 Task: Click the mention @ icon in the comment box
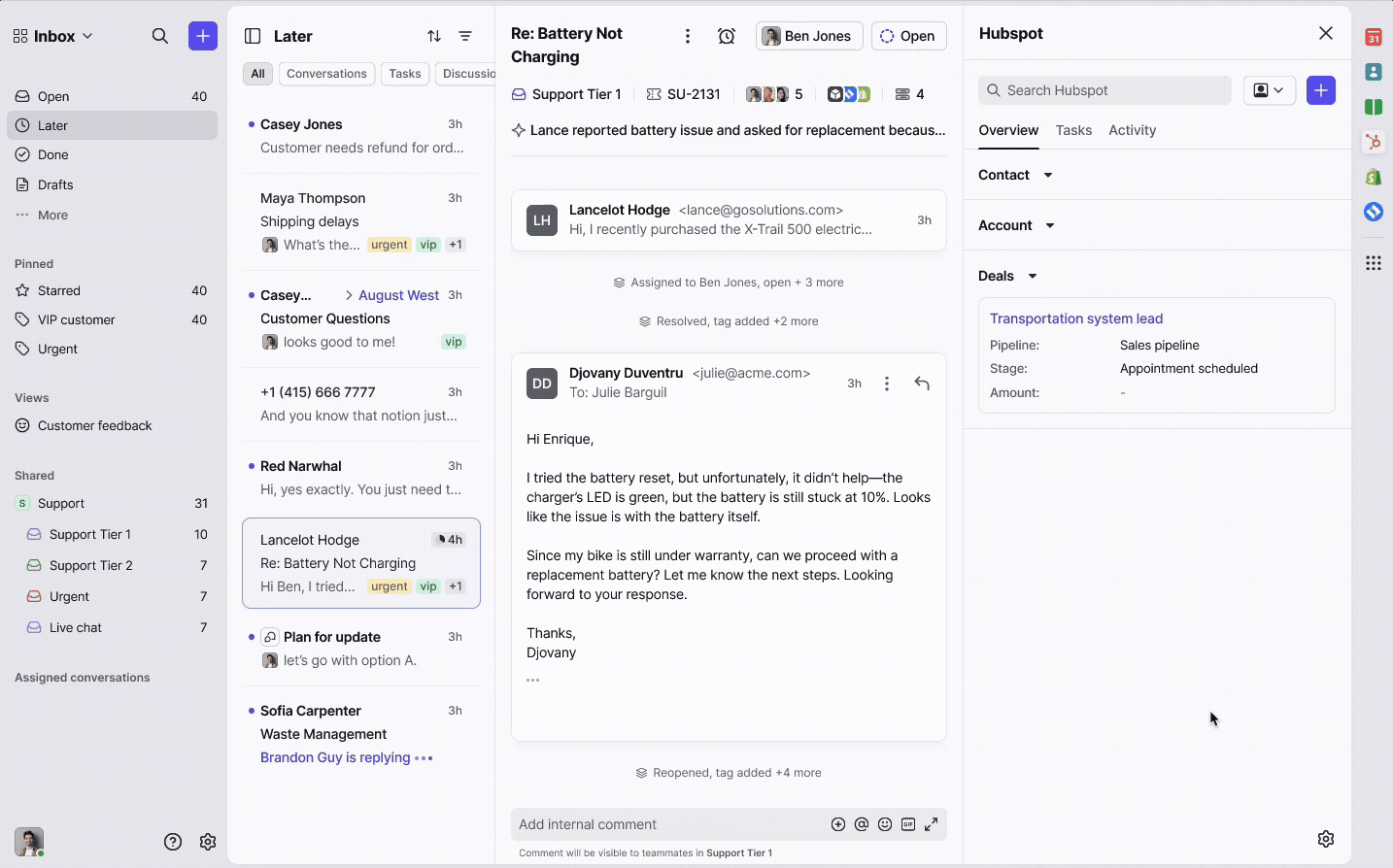(862, 824)
